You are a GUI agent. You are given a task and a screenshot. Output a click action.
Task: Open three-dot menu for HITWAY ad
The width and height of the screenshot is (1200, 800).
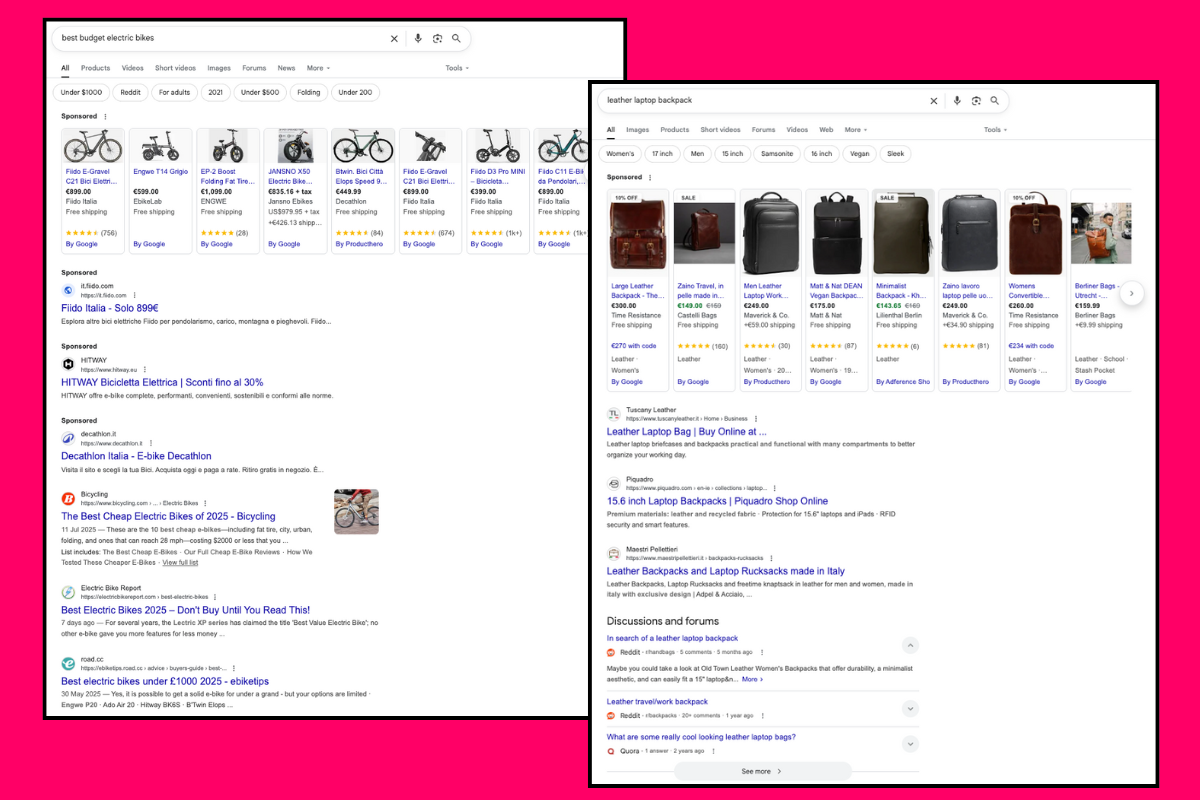pyautogui.click(x=144, y=370)
